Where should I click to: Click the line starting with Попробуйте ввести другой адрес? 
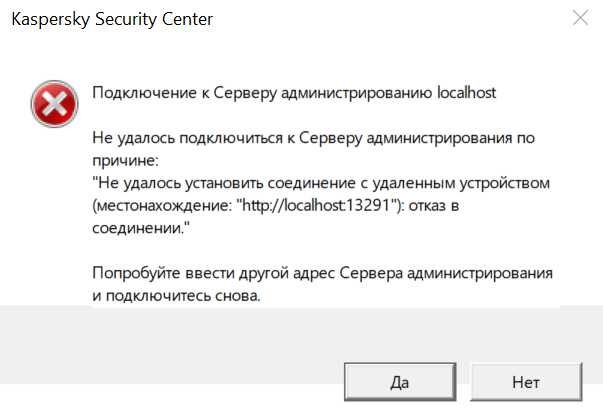pos(322,273)
